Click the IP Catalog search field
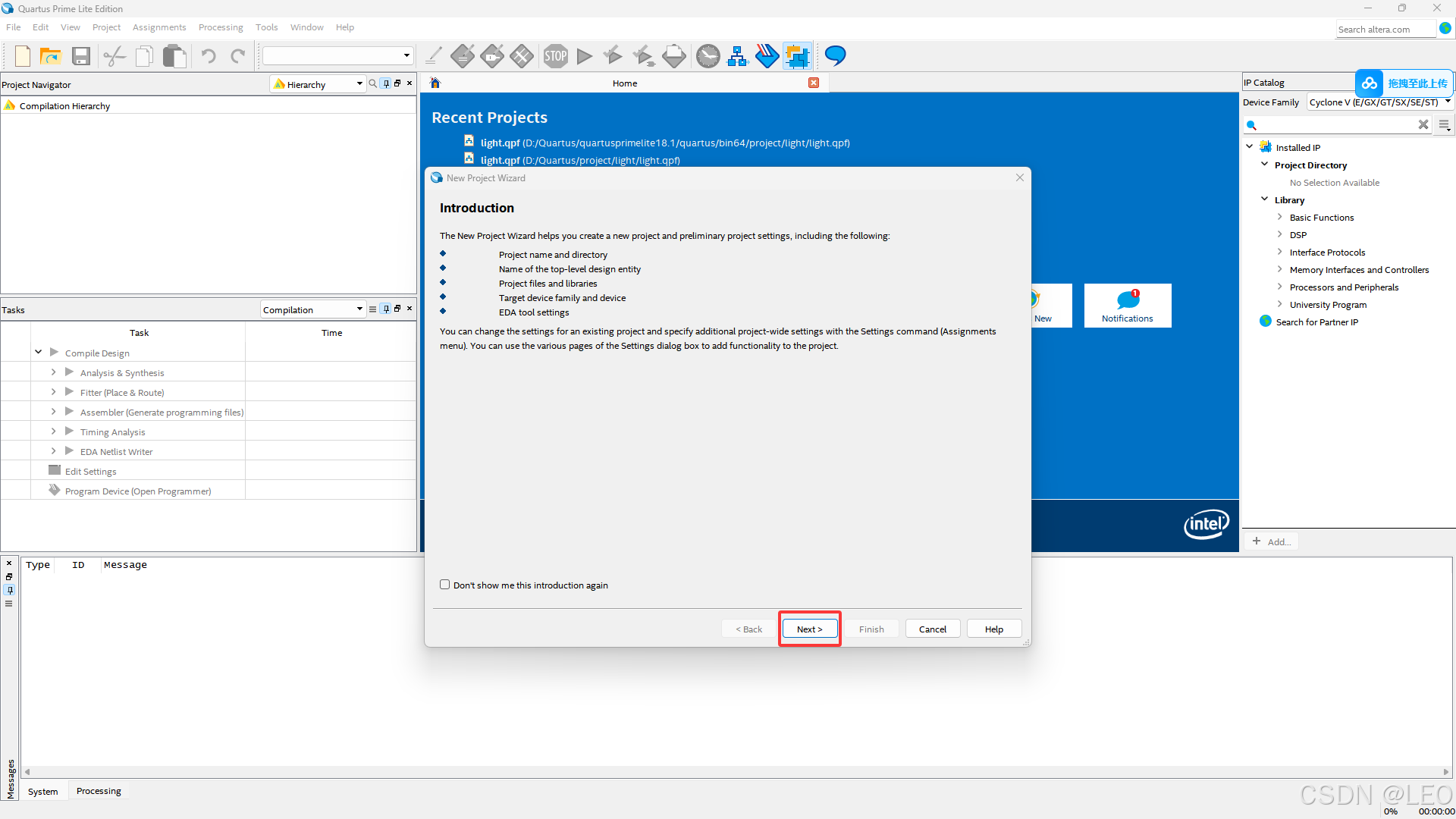This screenshot has width=1456, height=819. [1336, 125]
